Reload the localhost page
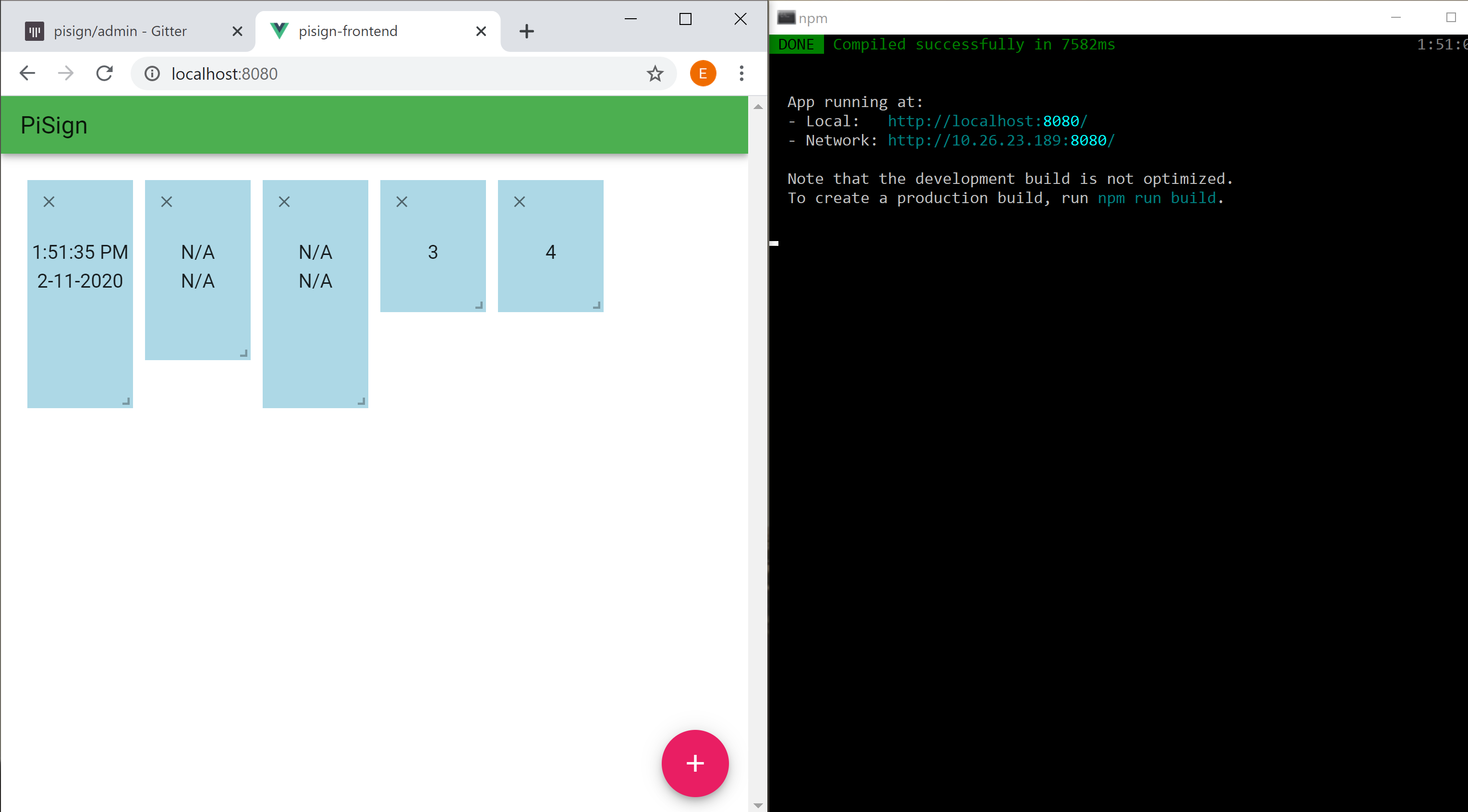1468x812 pixels. point(104,73)
